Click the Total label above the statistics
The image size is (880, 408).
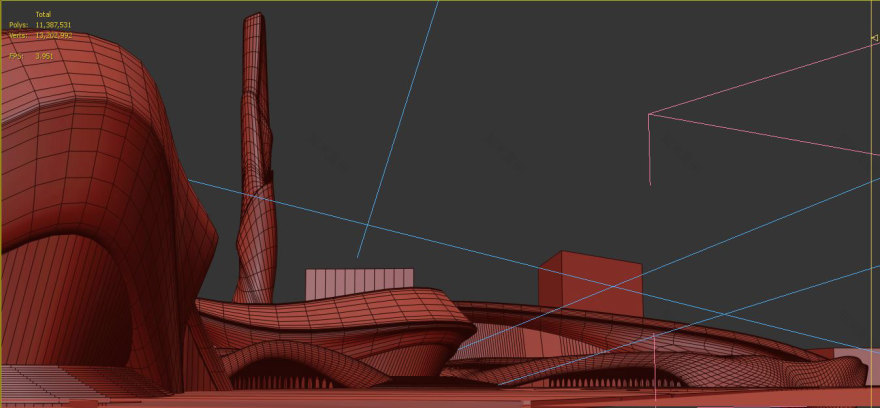click(x=43, y=14)
